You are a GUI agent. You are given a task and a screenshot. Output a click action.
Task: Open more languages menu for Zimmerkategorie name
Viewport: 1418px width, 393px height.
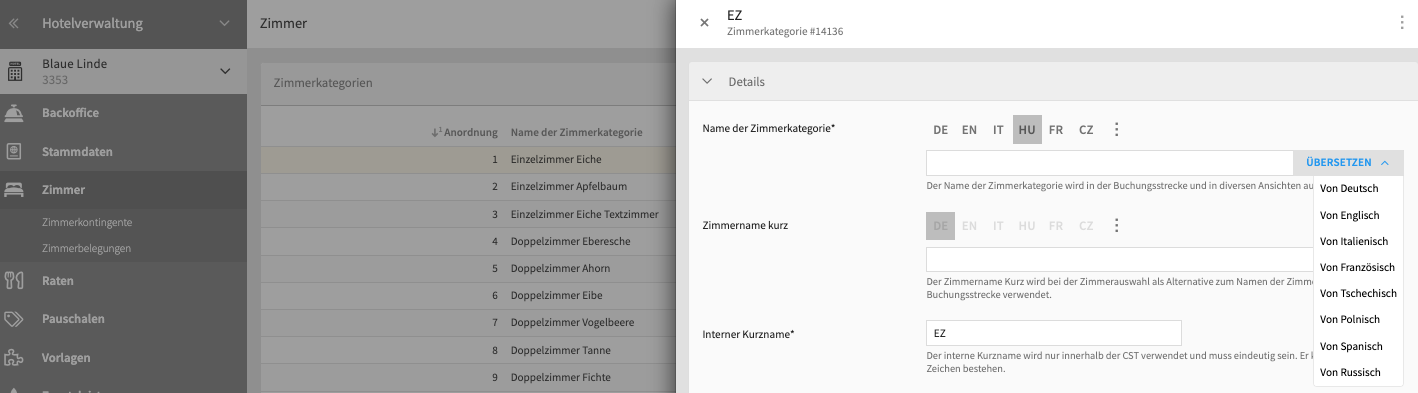[x=1117, y=130]
